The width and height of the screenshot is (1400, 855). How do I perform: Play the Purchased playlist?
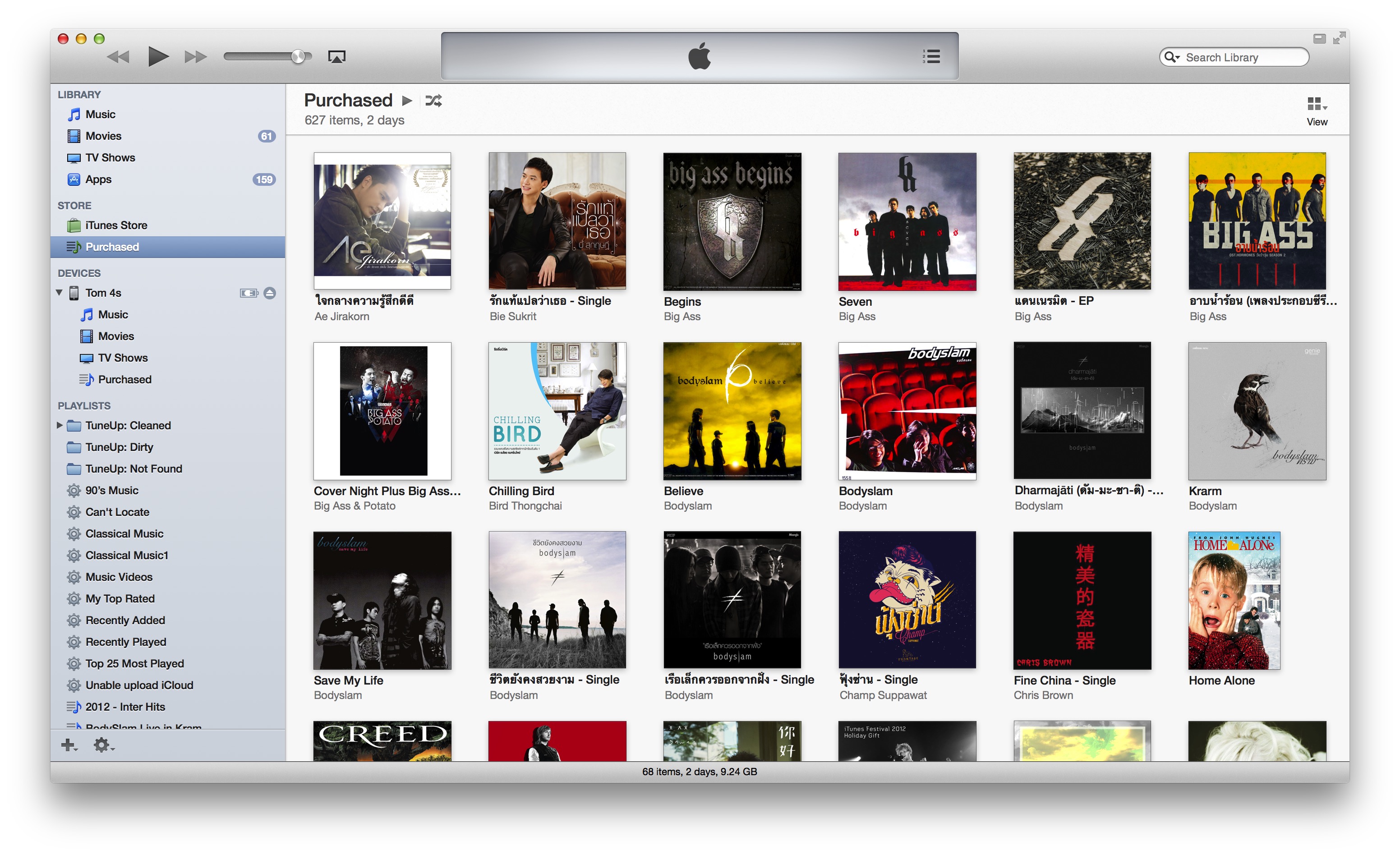(407, 100)
